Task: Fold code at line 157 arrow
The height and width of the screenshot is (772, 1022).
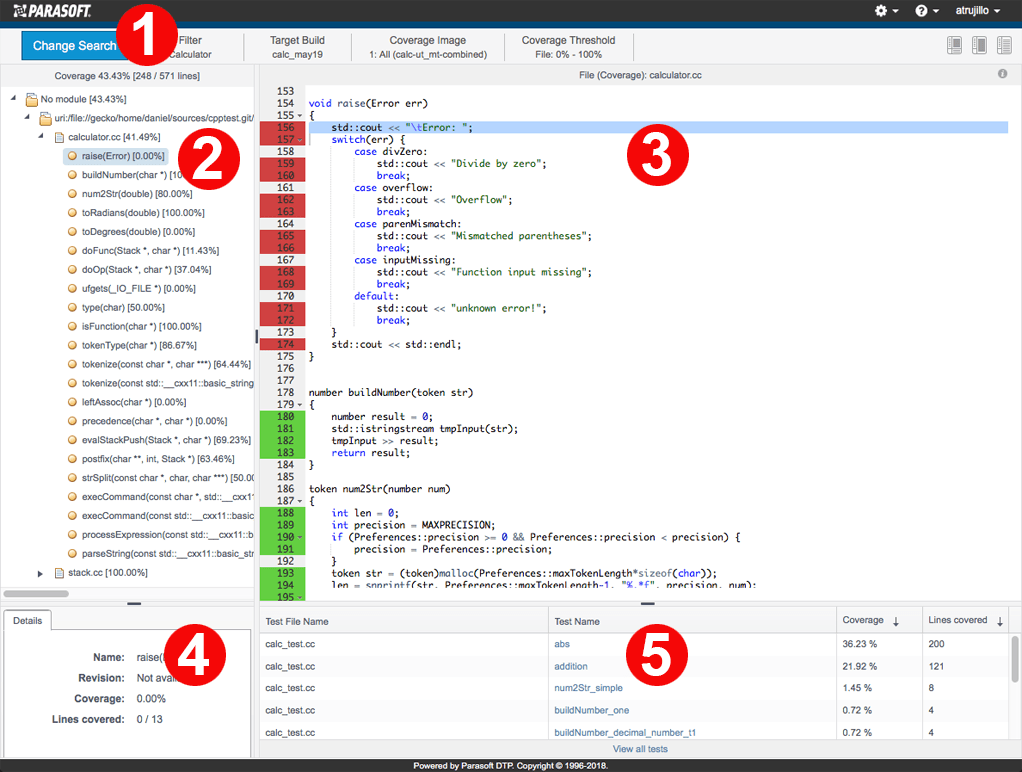Action: pyautogui.click(x=300, y=140)
